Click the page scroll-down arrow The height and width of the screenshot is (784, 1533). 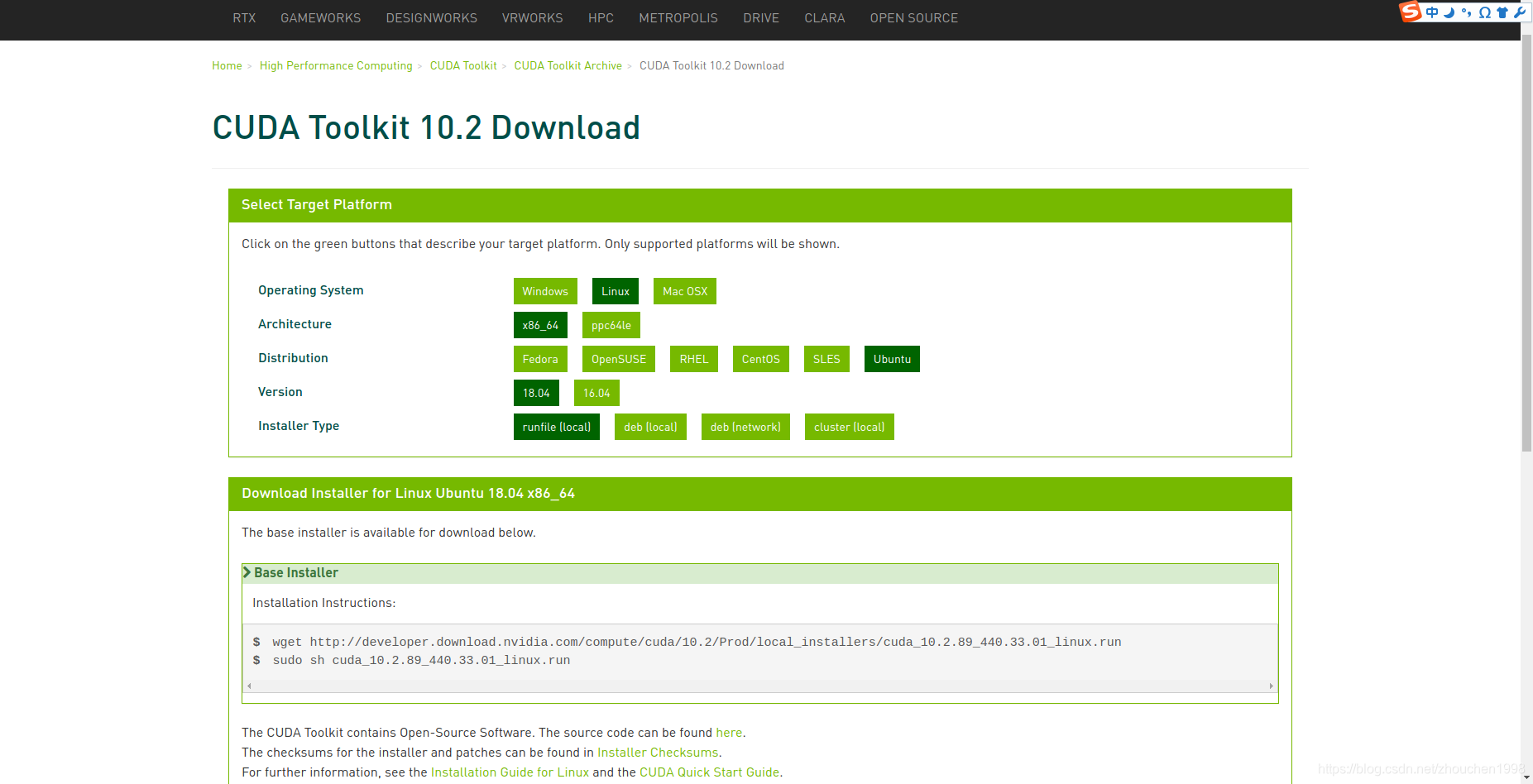point(1527,777)
